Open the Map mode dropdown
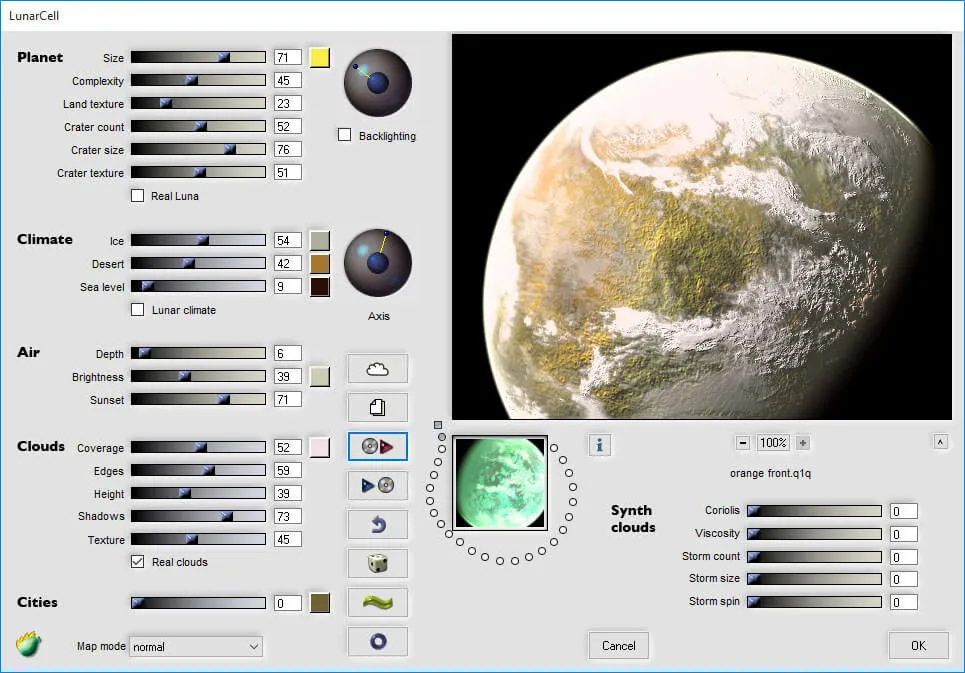 coord(195,647)
